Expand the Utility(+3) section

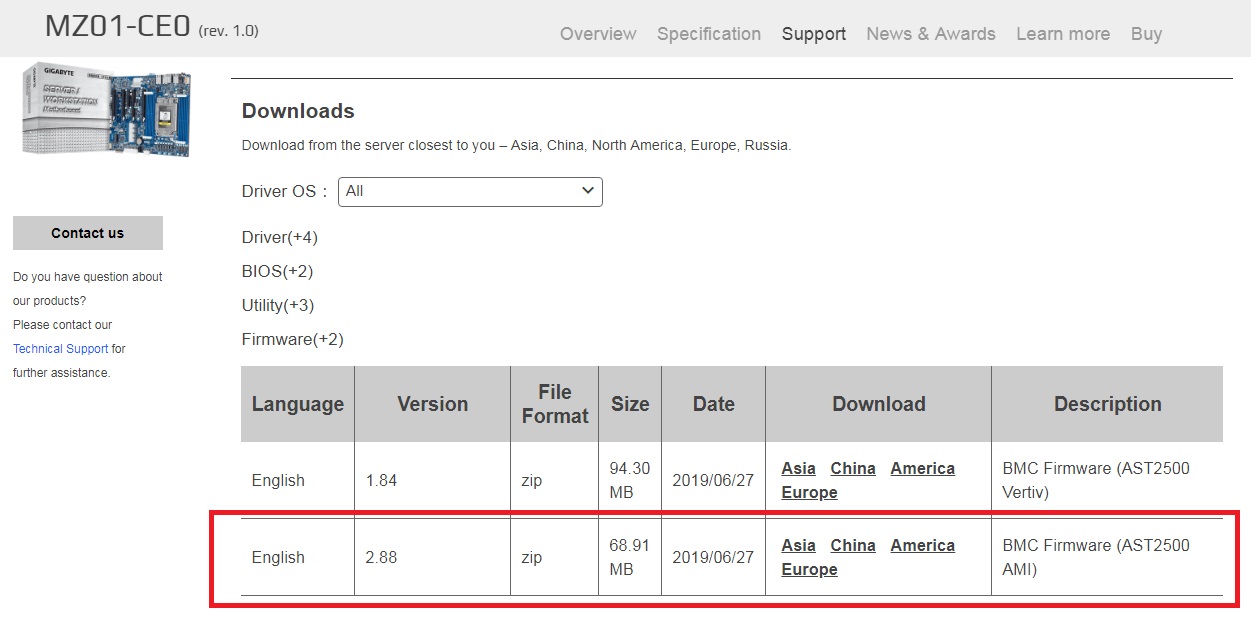point(278,305)
